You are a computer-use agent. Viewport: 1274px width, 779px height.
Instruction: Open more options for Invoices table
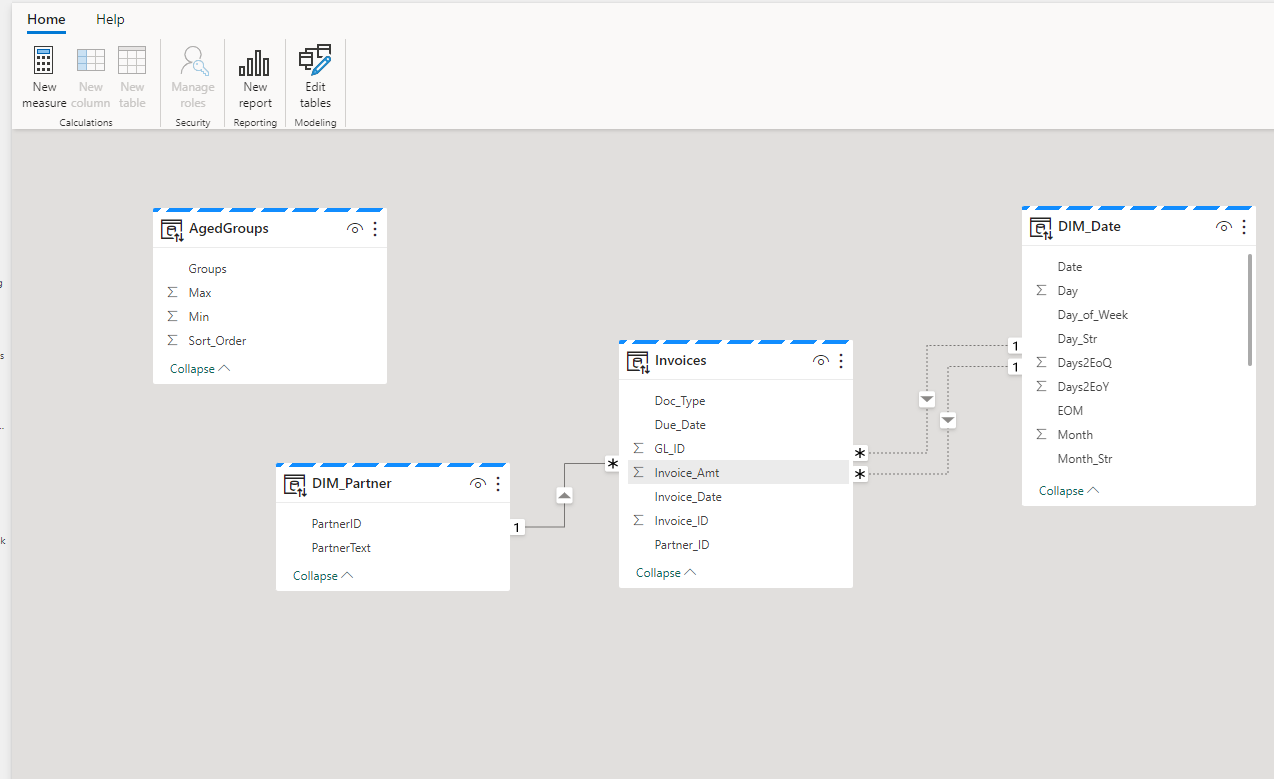click(x=841, y=361)
